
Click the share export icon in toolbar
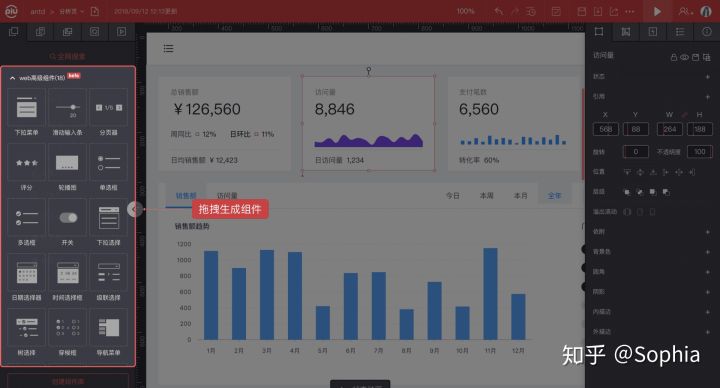(x=614, y=11)
